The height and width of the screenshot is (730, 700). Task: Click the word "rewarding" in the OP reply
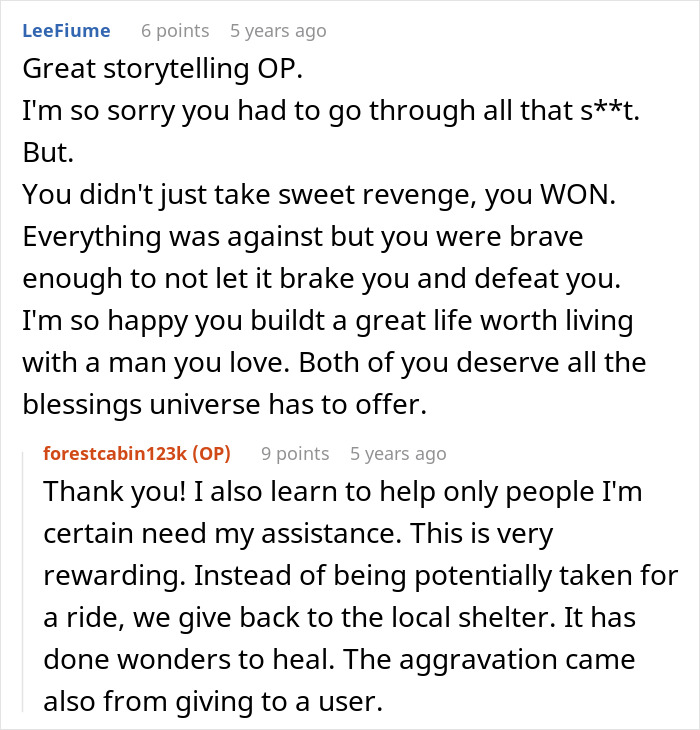tap(98, 577)
